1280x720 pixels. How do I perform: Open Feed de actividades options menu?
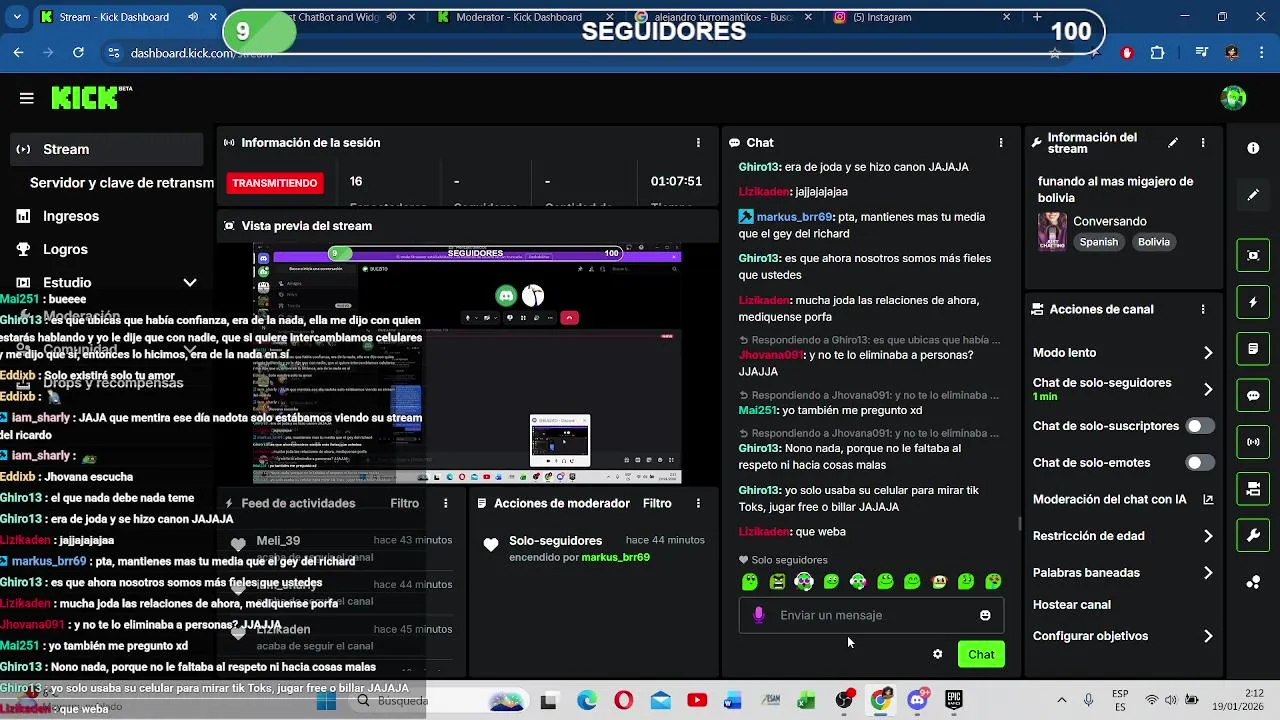(446, 503)
